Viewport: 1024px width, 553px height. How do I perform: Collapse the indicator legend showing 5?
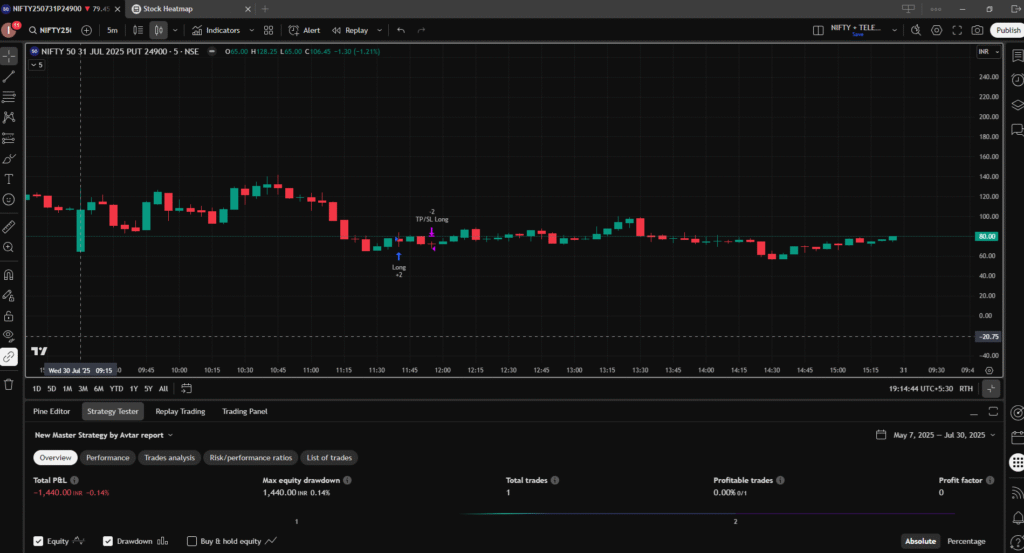[x=37, y=65]
